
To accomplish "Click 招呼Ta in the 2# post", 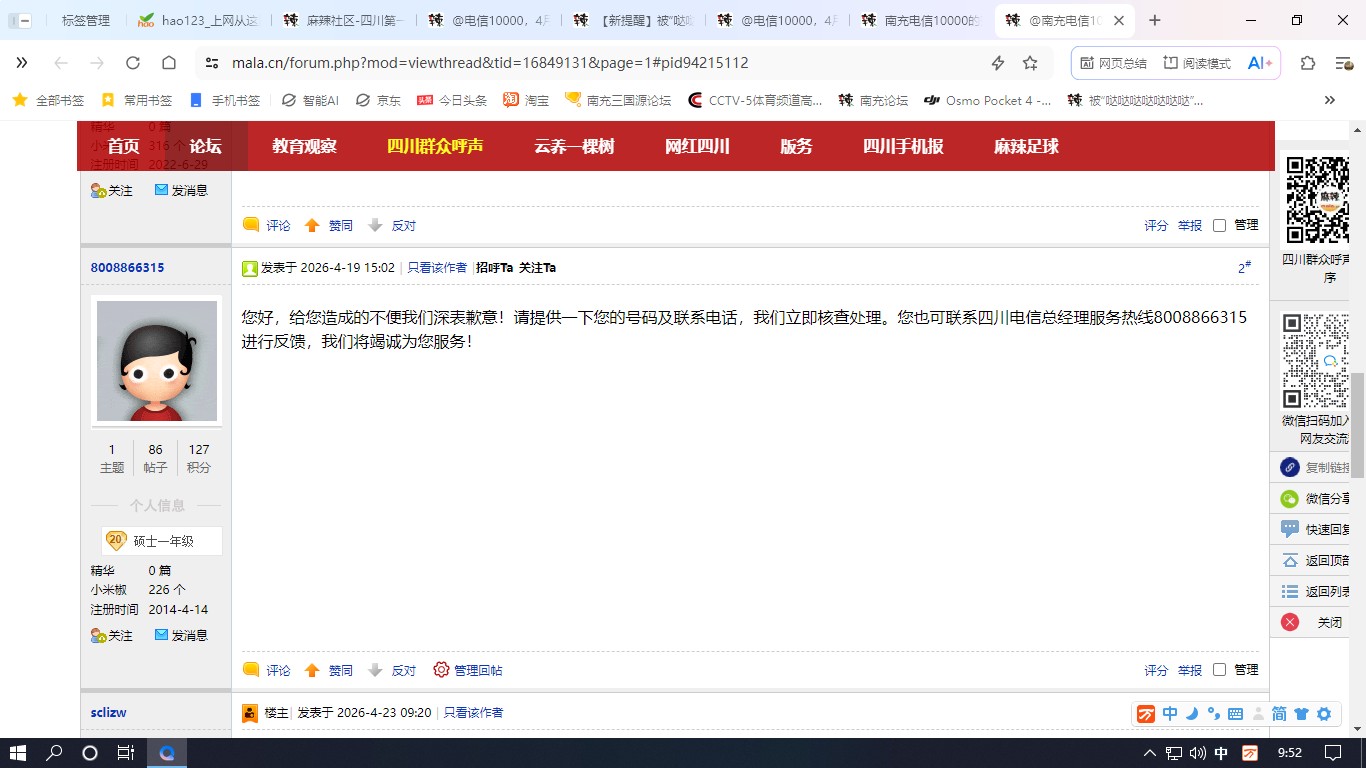I will pyautogui.click(x=494, y=268).
